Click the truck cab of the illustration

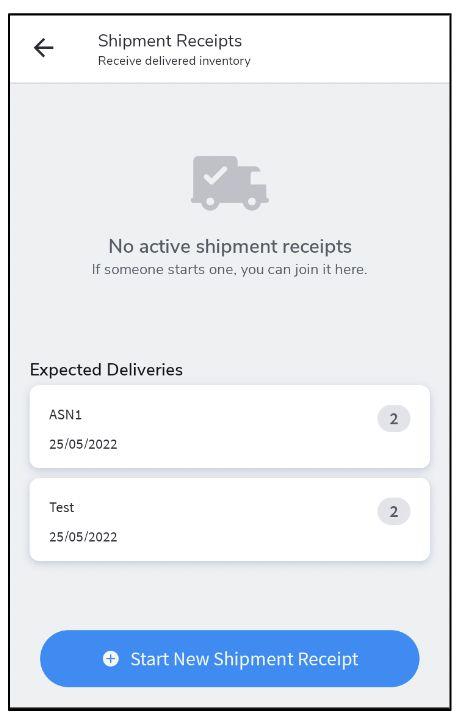253,183
